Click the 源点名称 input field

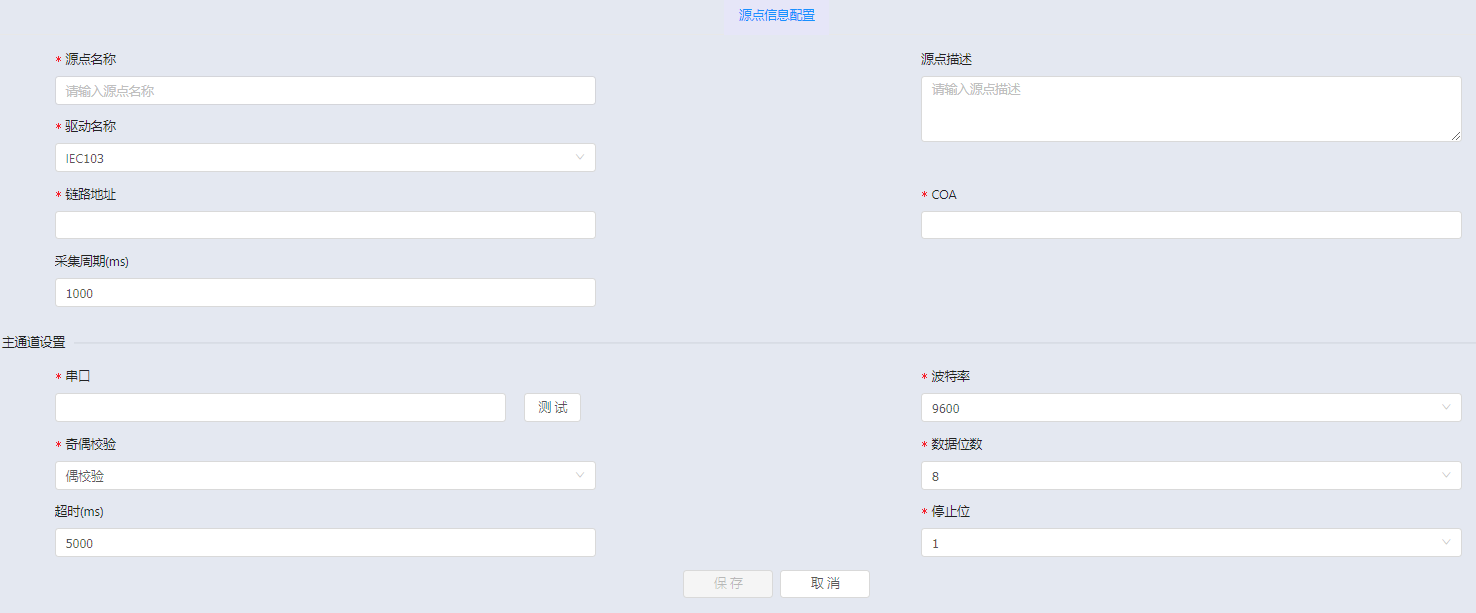(325, 91)
